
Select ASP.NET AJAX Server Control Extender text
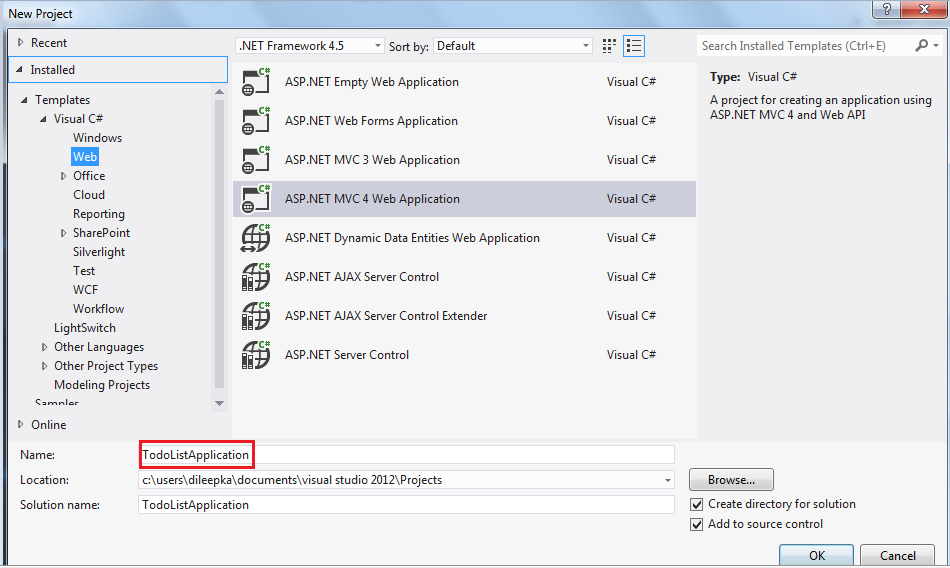click(386, 316)
